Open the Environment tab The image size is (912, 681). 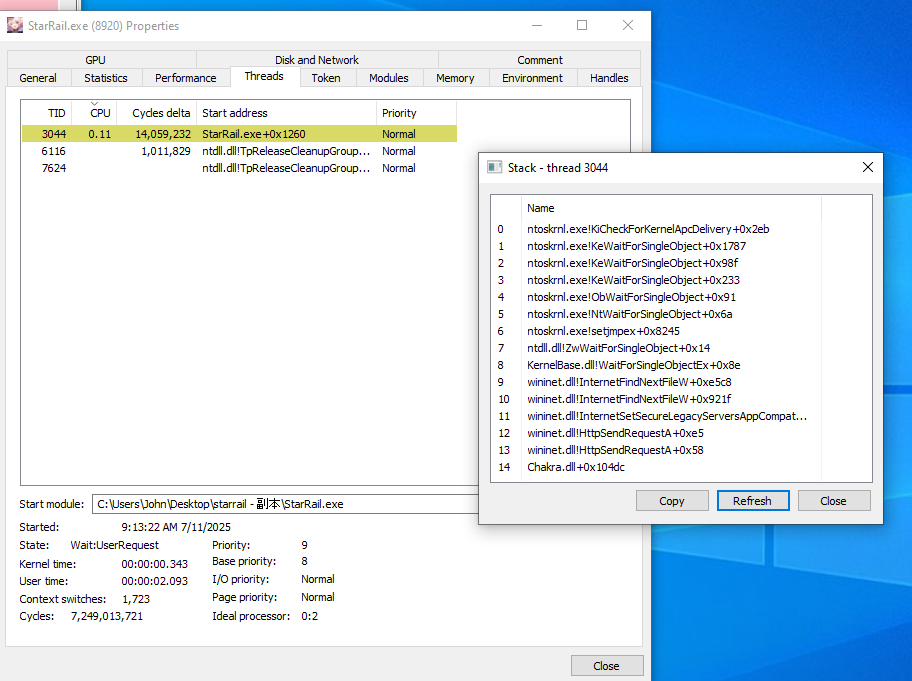(532, 78)
